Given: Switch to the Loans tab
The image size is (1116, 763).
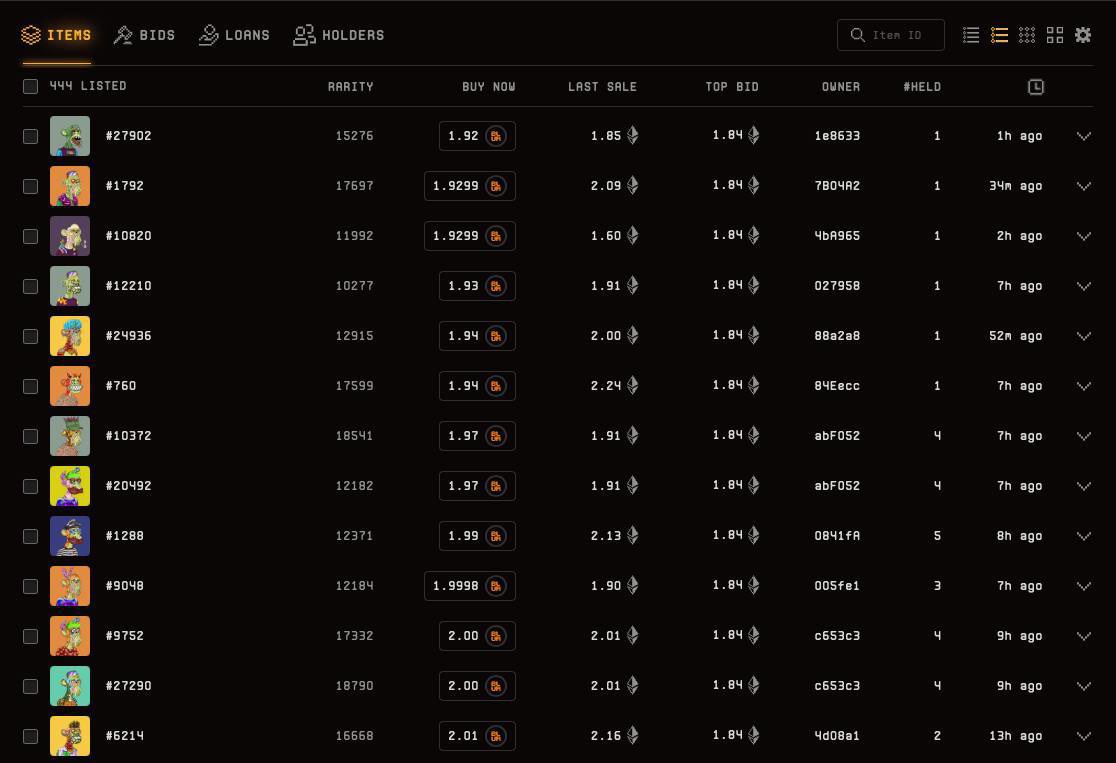Looking at the screenshot, I should [234, 35].
